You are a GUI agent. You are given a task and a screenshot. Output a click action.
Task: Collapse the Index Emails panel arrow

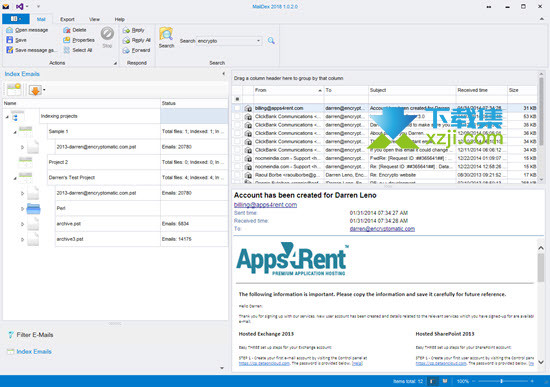click(223, 74)
